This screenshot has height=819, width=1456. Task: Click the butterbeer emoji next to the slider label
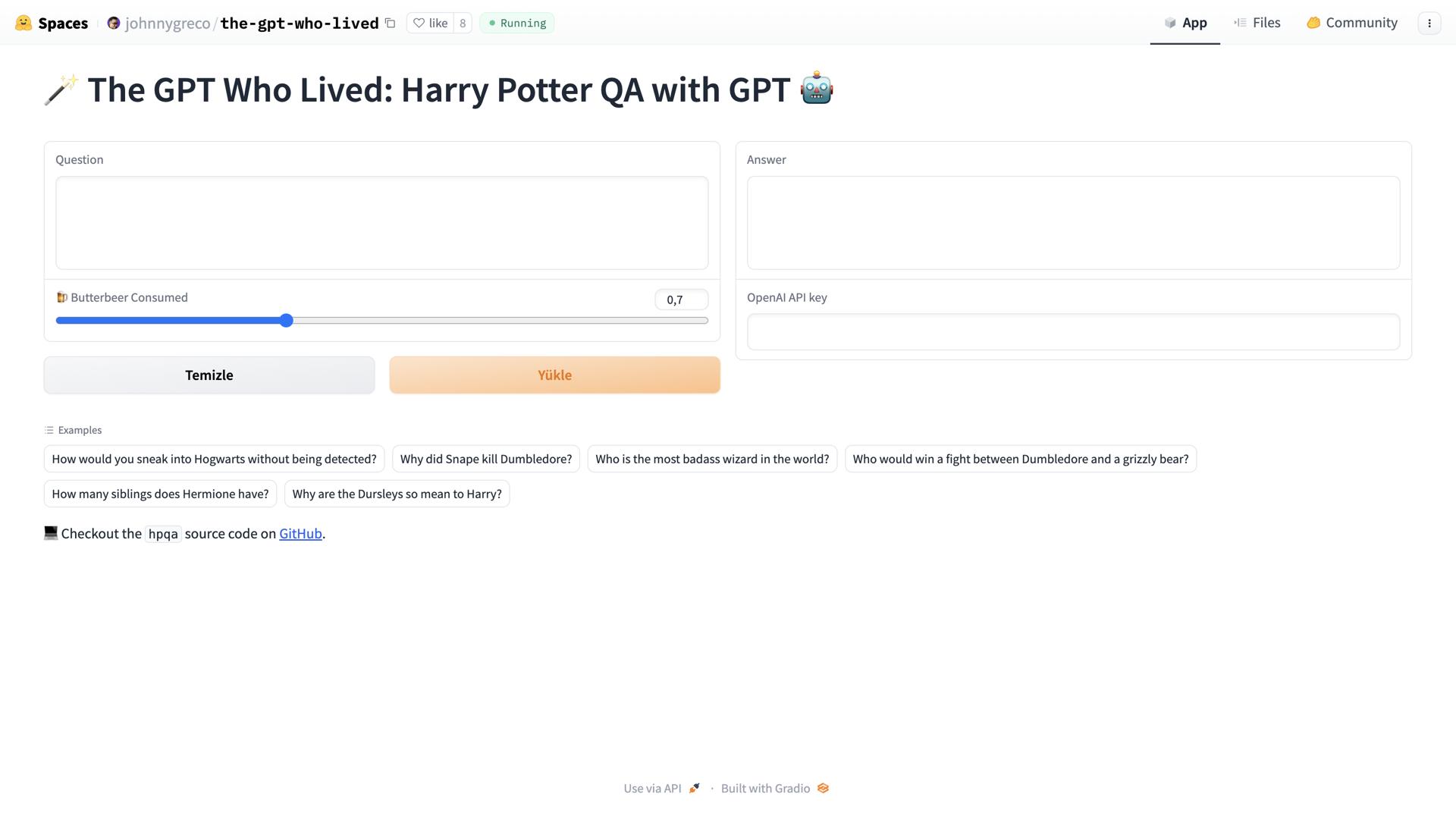[x=63, y=297]
